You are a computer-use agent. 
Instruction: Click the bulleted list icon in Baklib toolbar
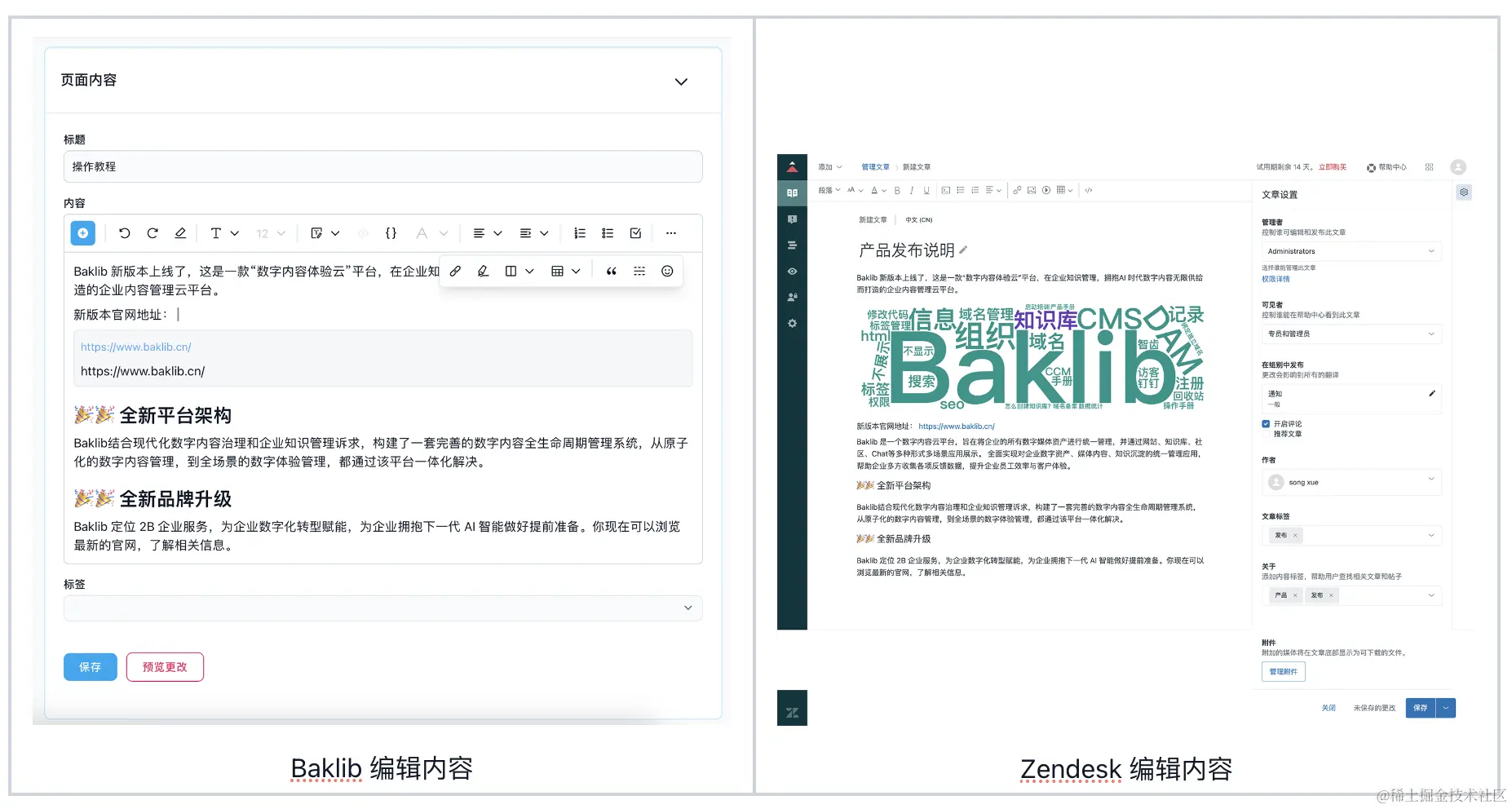point(608,233)
